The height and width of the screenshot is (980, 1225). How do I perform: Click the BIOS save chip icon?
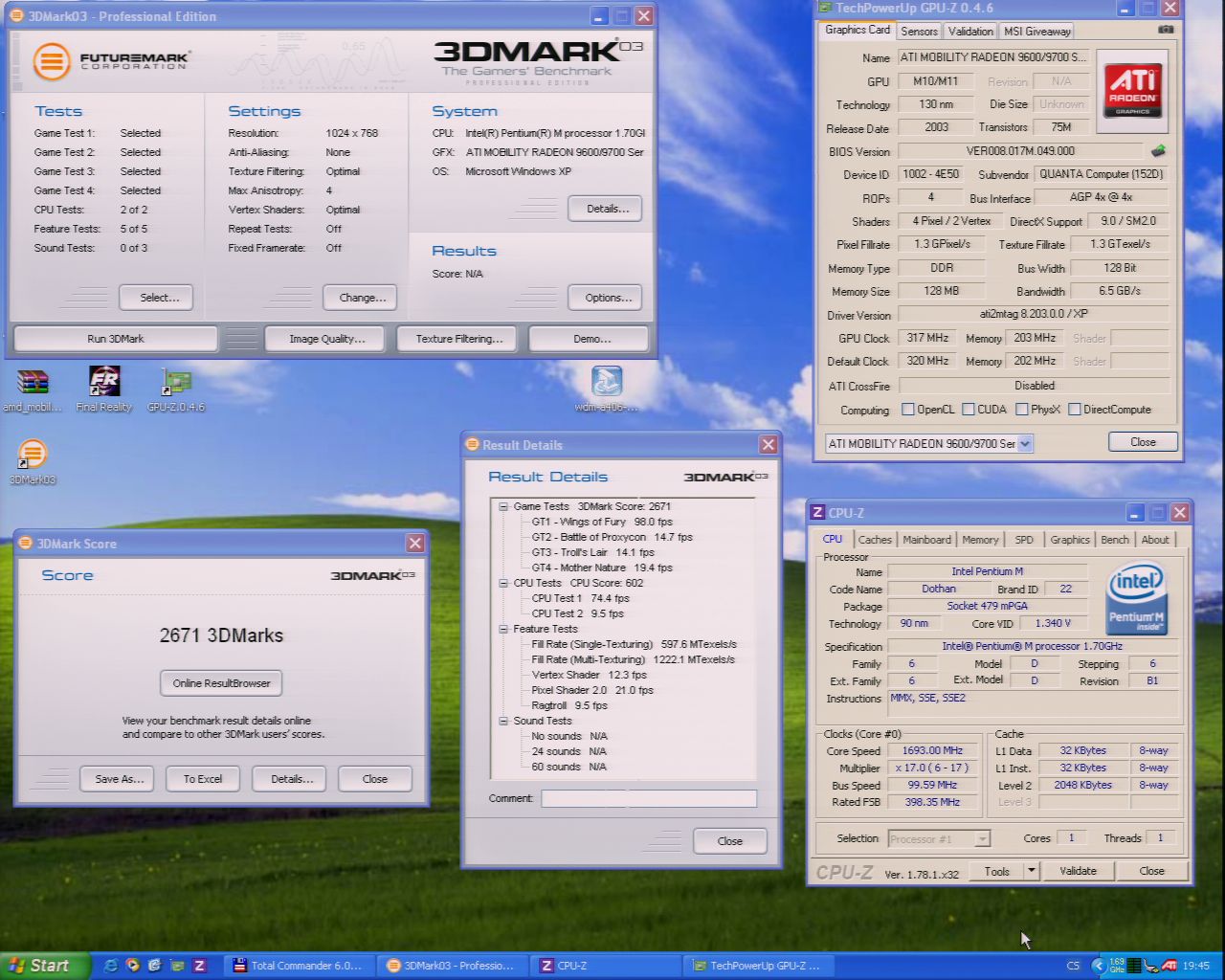click(1158, 151)
